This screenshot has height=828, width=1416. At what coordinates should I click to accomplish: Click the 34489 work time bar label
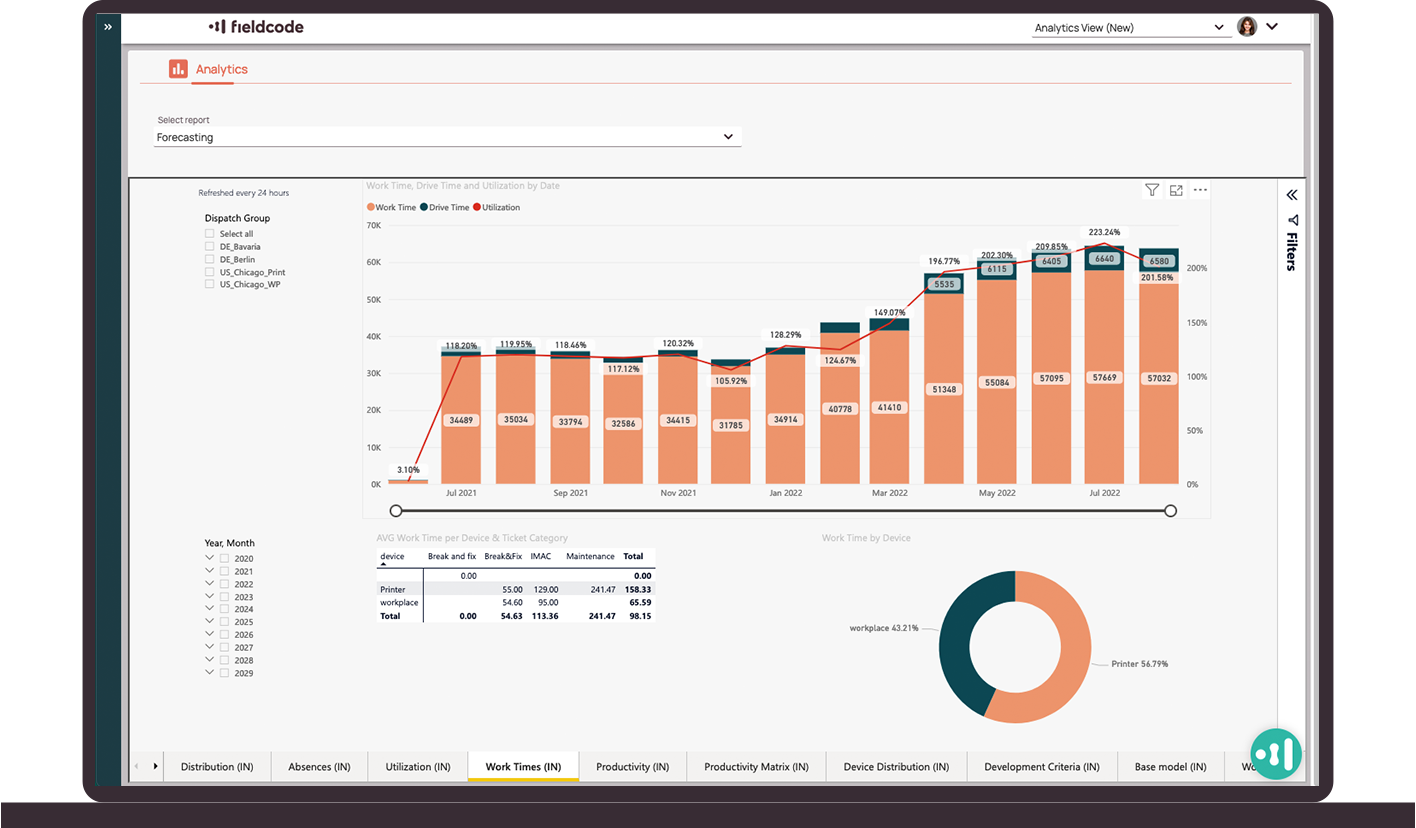coord(461,420)
